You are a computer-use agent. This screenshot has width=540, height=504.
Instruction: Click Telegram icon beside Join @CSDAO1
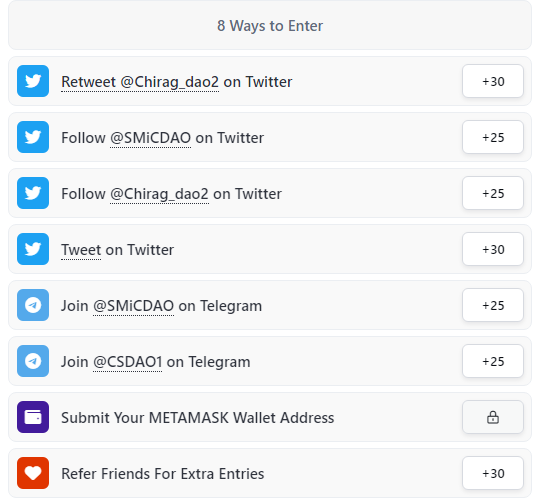click(x=33, y=361)
